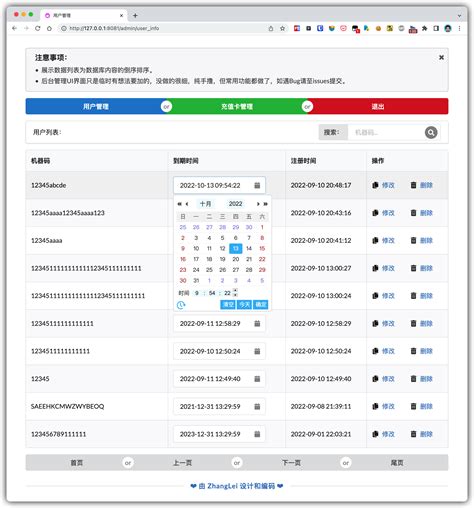Select the minutes field showing 54
Image resolution: width=474 pixels, height=508 pixels.
click(212, 293)
